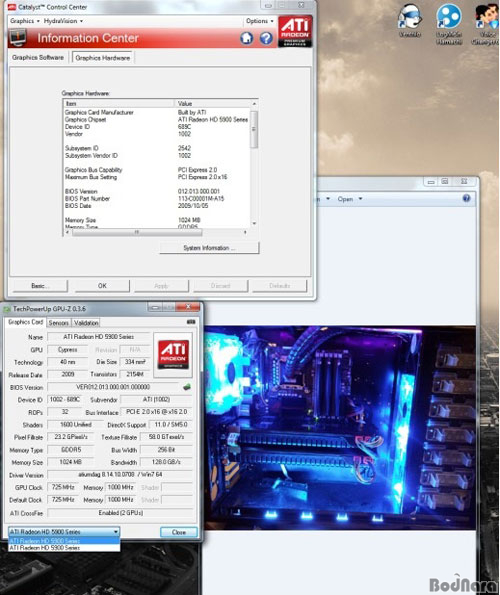
Task: Open the Ventrilo desktop shortcut
Action: 410,21
